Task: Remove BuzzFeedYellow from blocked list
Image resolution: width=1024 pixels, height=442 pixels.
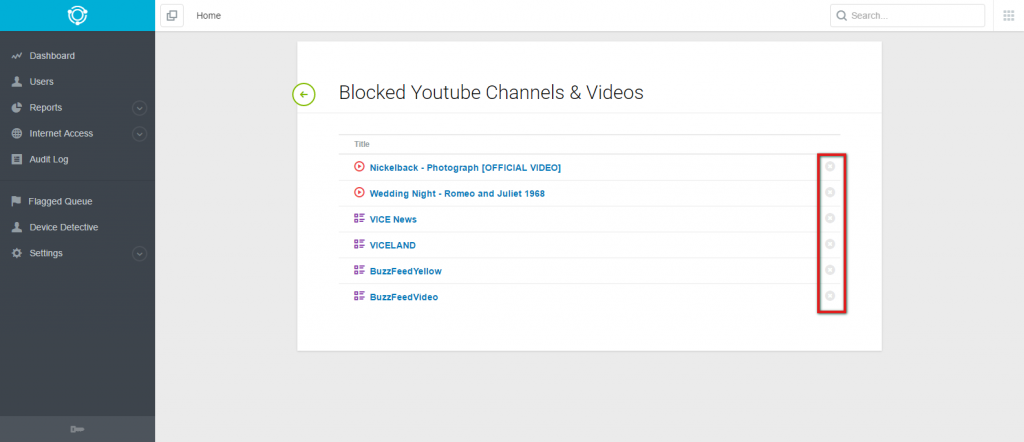Action: click(x=830, y=270)
